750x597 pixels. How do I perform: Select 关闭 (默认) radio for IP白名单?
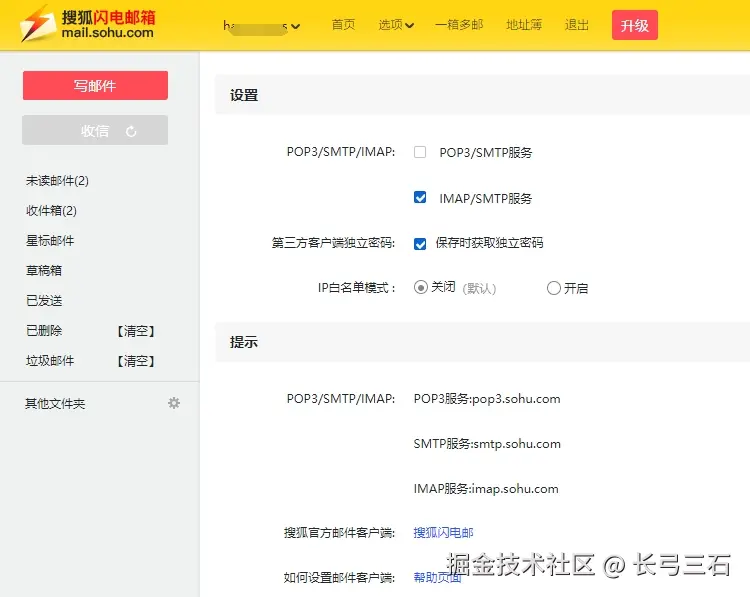click(x=420, y=287)
